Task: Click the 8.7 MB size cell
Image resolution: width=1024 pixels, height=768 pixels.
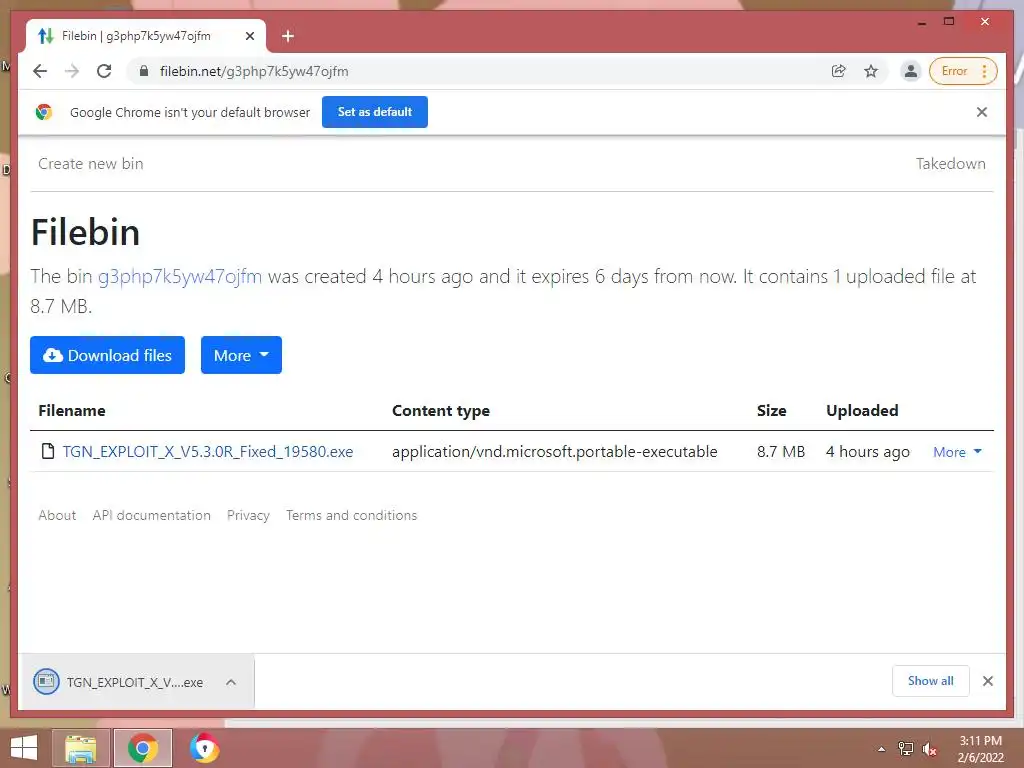Action: click(x=781, y=451)
